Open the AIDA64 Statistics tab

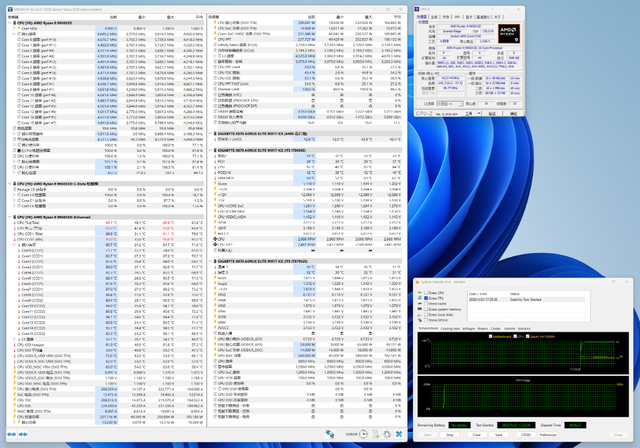coord(524,328)
